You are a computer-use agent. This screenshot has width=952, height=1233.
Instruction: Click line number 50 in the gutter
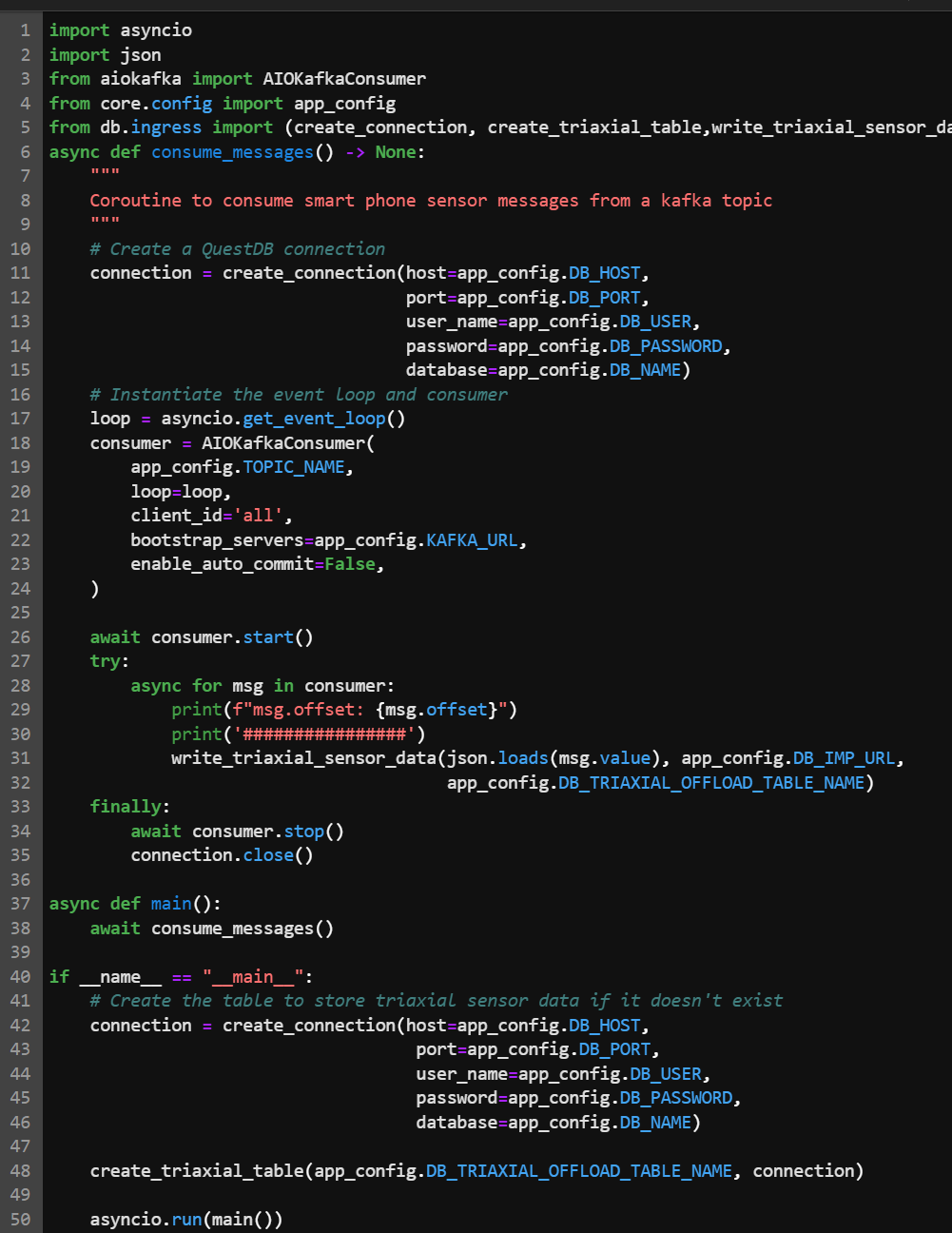[20, 1220]
